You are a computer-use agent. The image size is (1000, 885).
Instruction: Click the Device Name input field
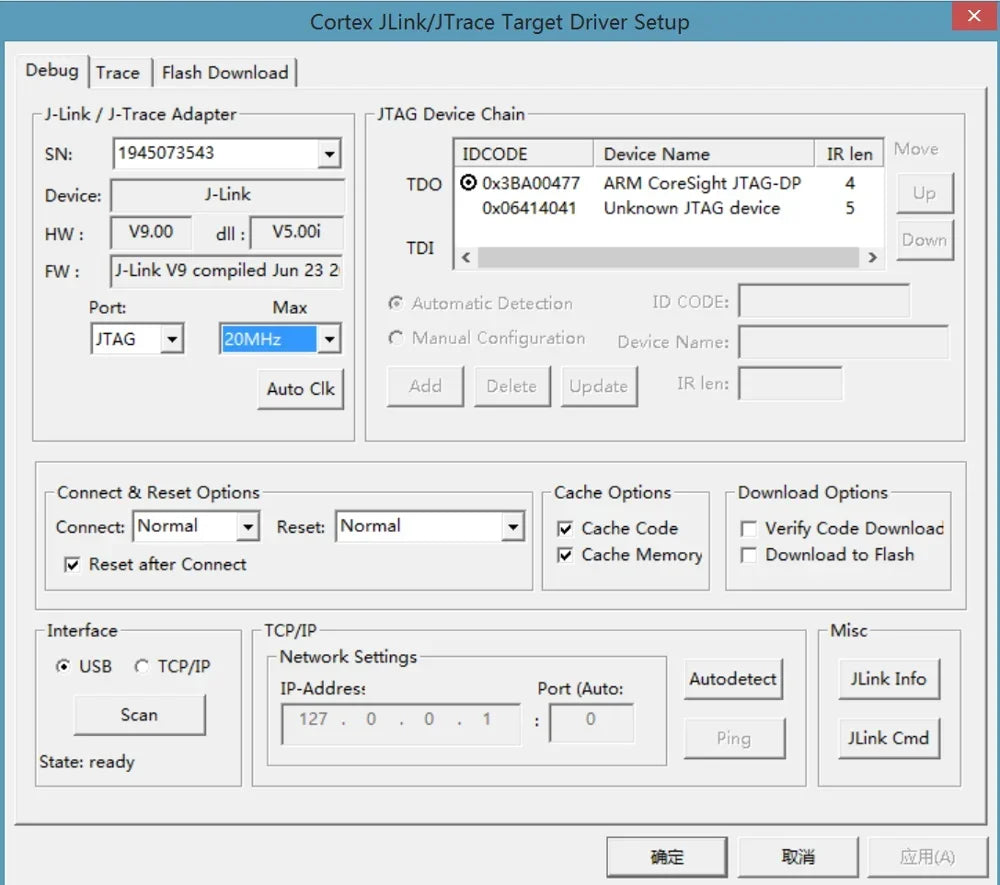(843, 341)
